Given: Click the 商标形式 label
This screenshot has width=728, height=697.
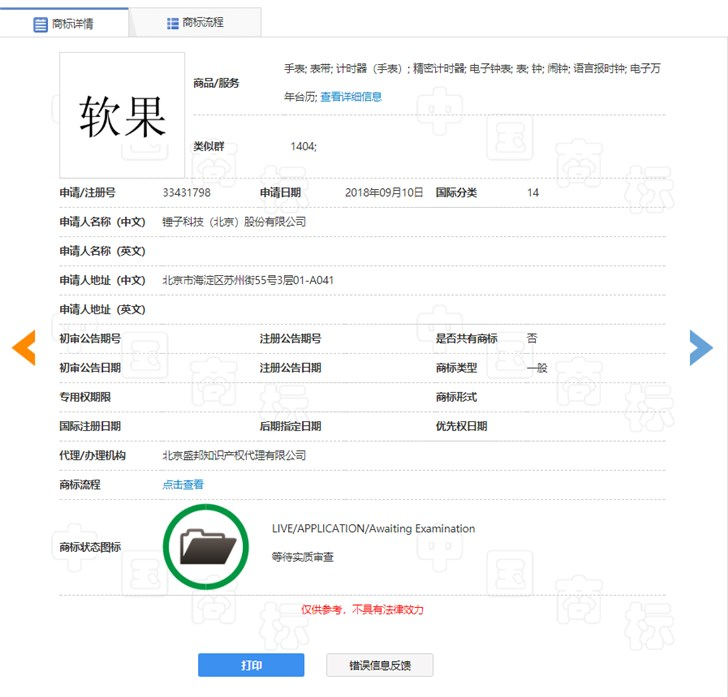Looking at the screenshot, I should 456,397.
